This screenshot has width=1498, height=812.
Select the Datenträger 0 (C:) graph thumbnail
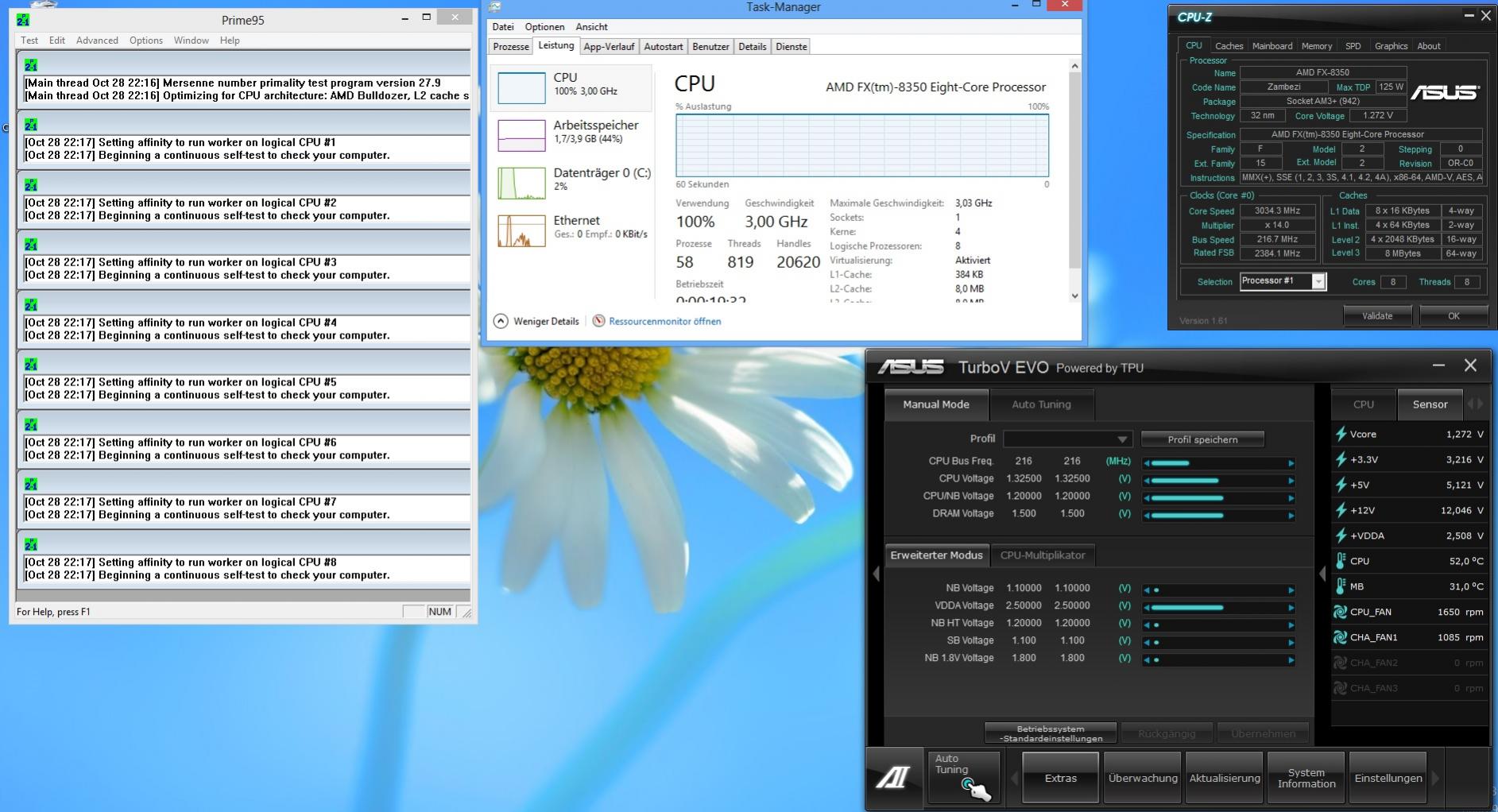tap(521, 182)
